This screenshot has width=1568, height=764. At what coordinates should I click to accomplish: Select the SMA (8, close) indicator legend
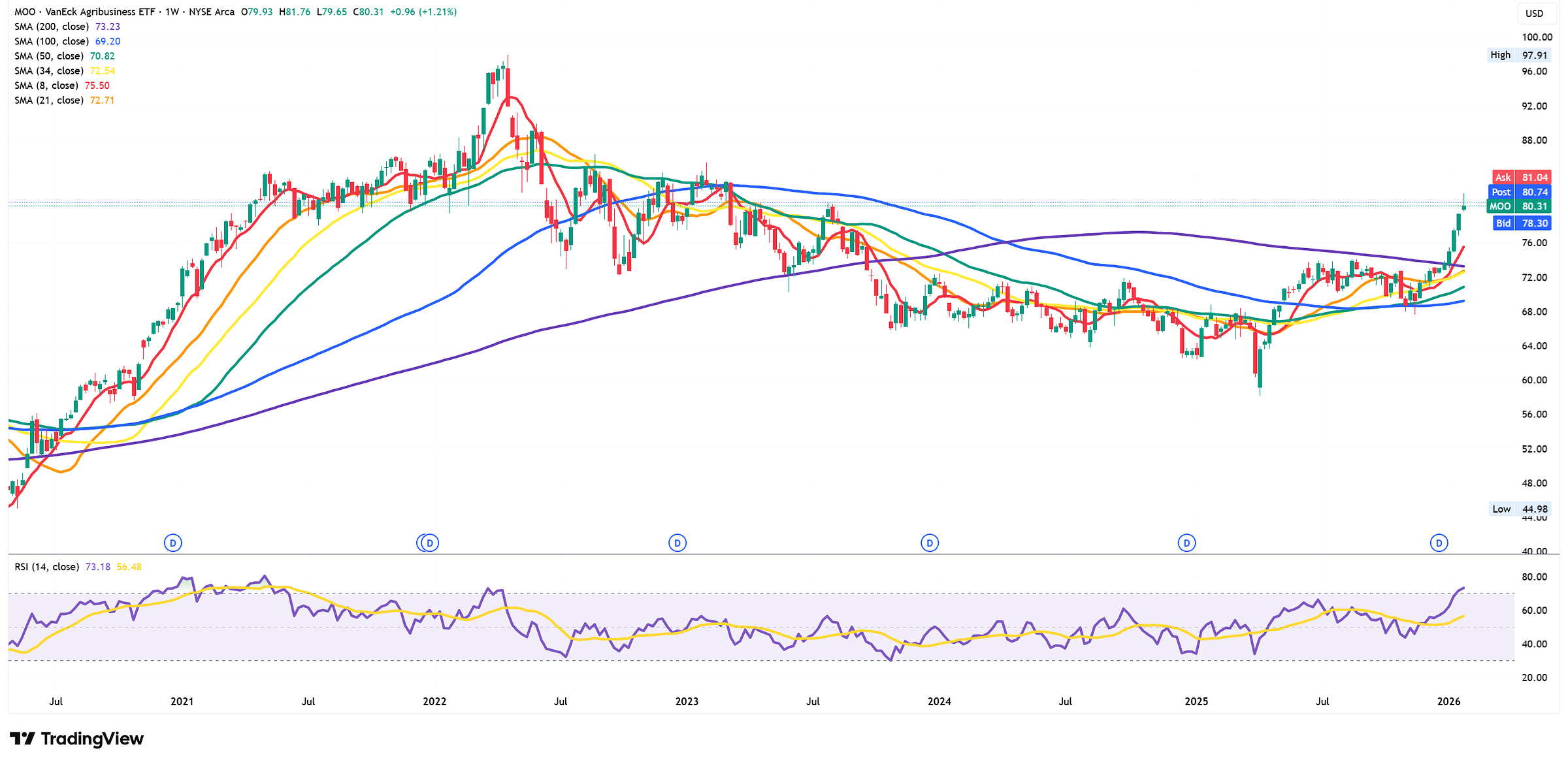point(46,86)
